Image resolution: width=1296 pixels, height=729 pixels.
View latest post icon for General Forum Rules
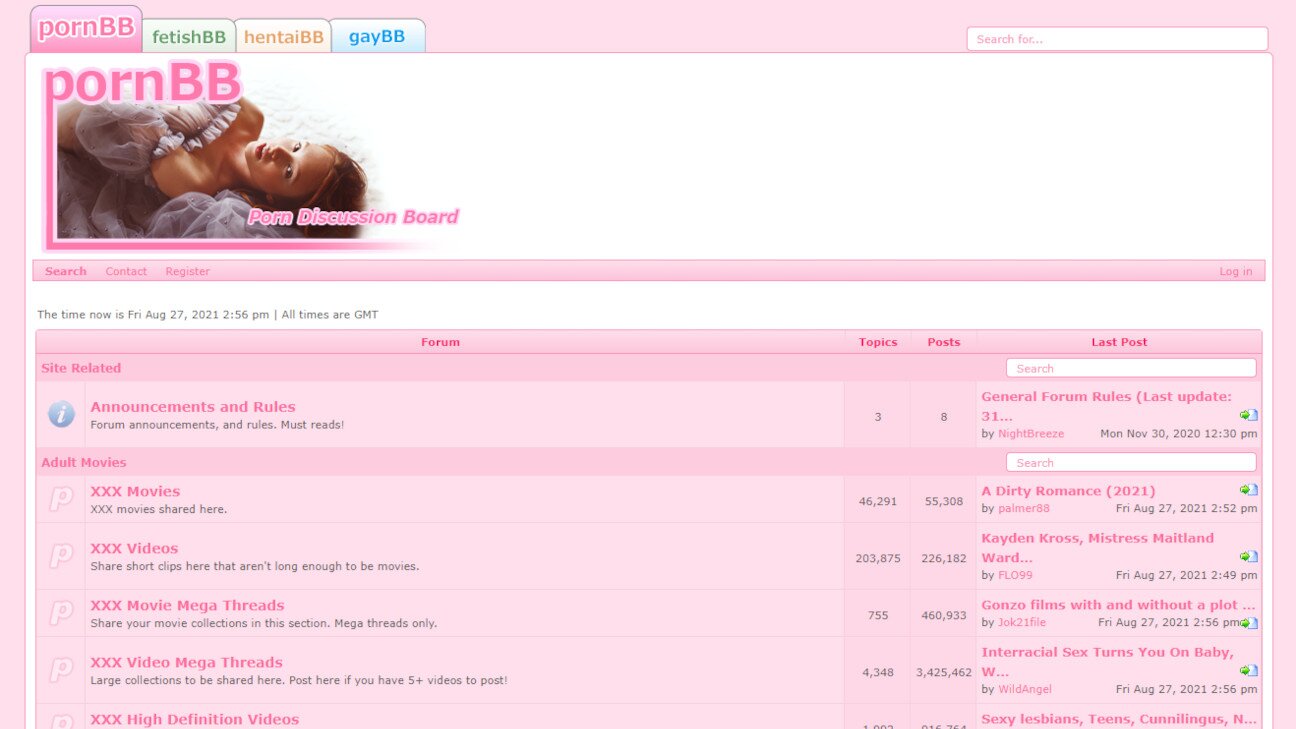(x=1249, y=415)
